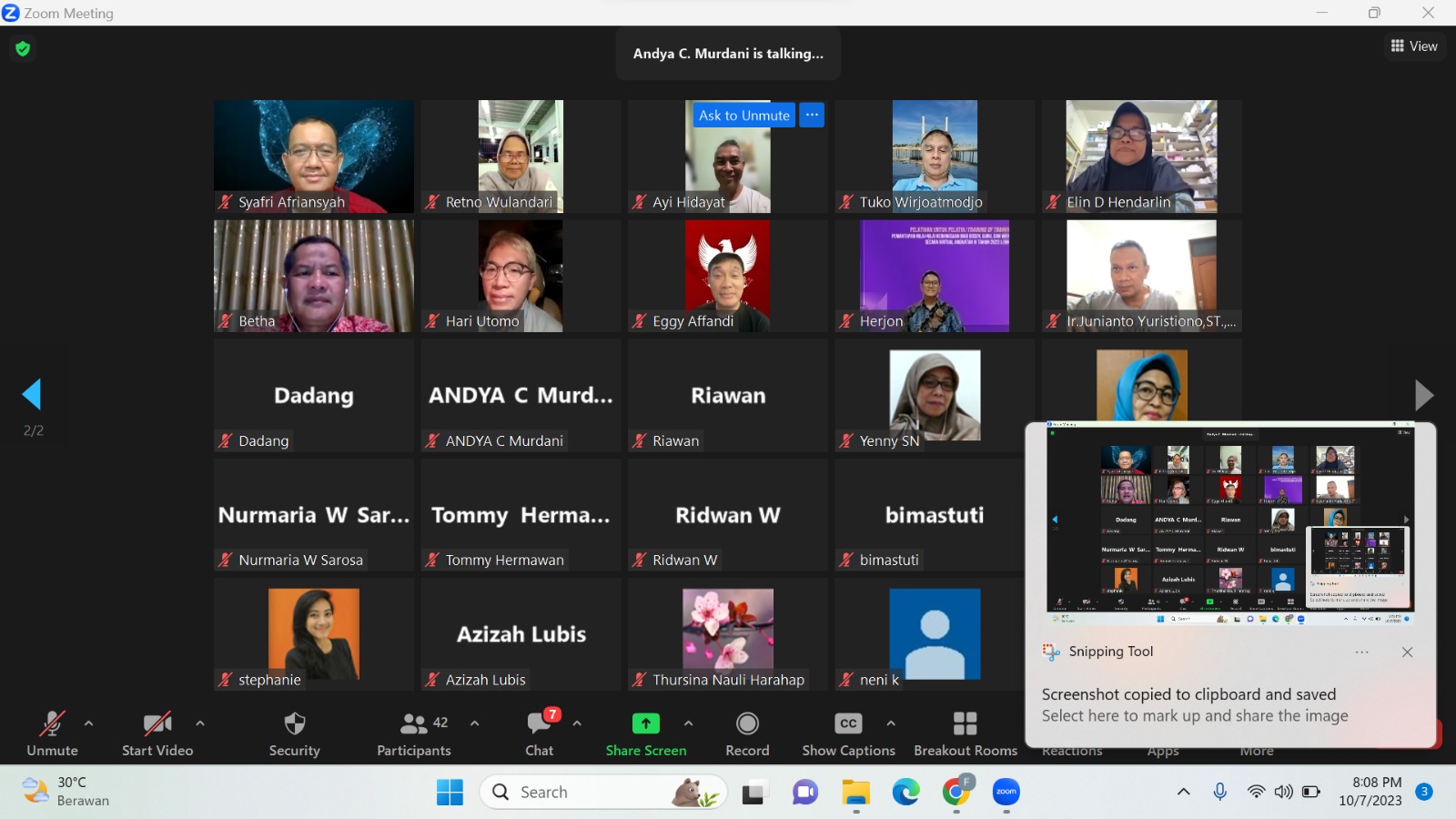The height and width of the screenshot is (819, 1456).
Task: Open clock showing 8:08 PM
Action: 1370,792
